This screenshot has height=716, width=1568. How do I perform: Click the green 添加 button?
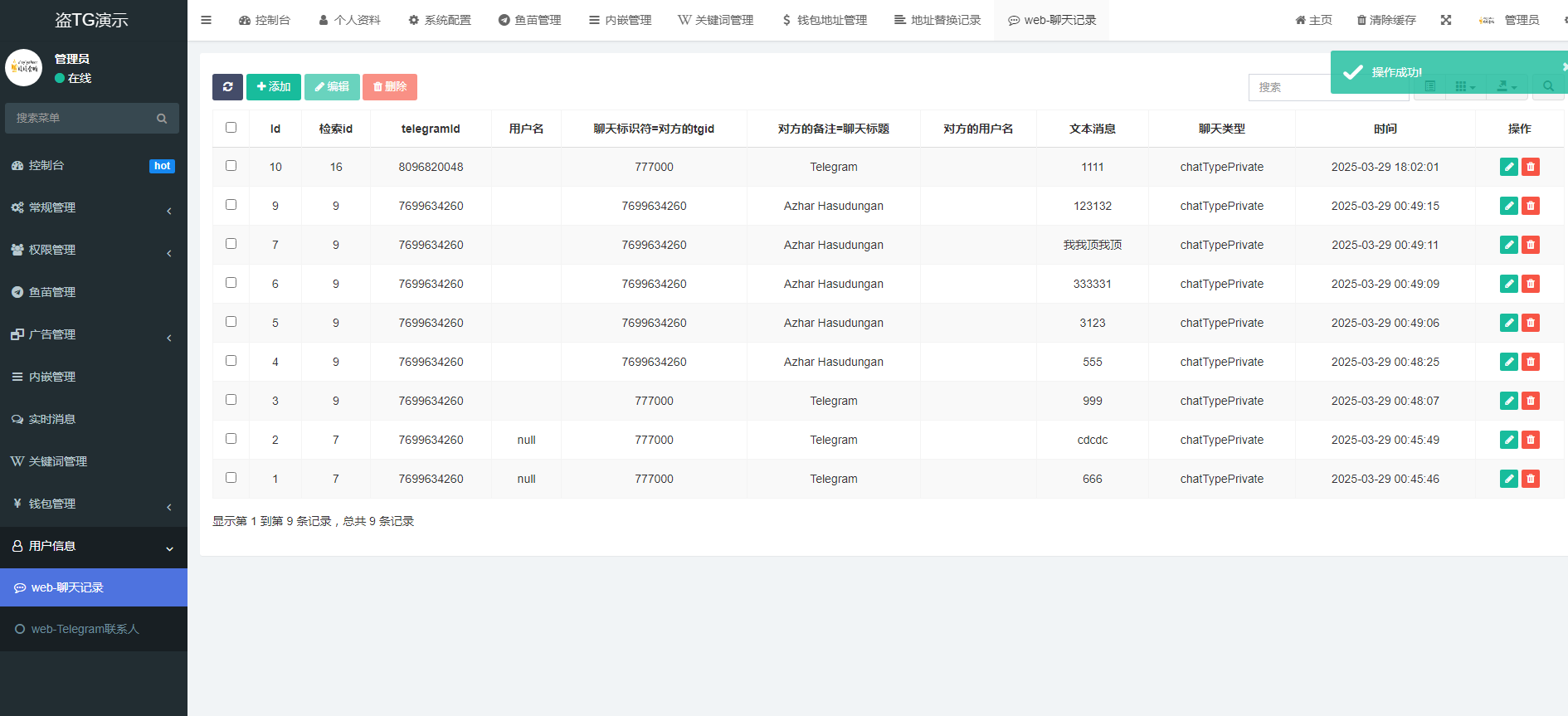274,87
